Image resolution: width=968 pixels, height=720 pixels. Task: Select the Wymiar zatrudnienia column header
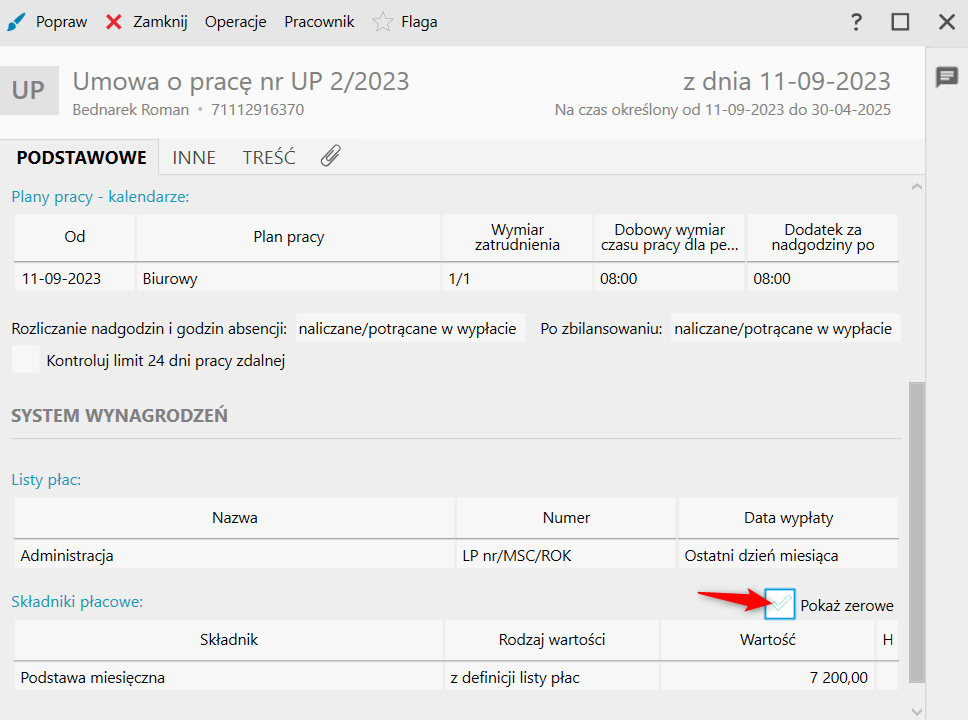[x=517, y=237]
